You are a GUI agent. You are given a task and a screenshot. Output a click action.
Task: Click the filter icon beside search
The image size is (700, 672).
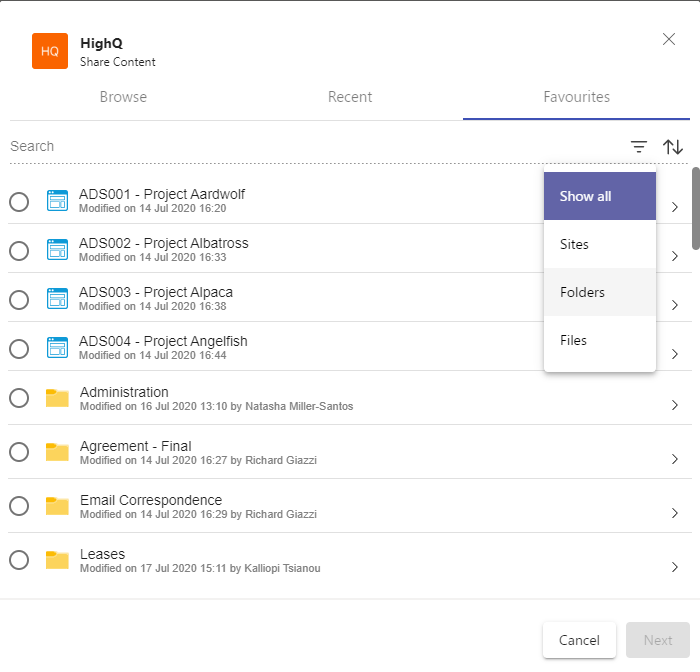point(639,147)
